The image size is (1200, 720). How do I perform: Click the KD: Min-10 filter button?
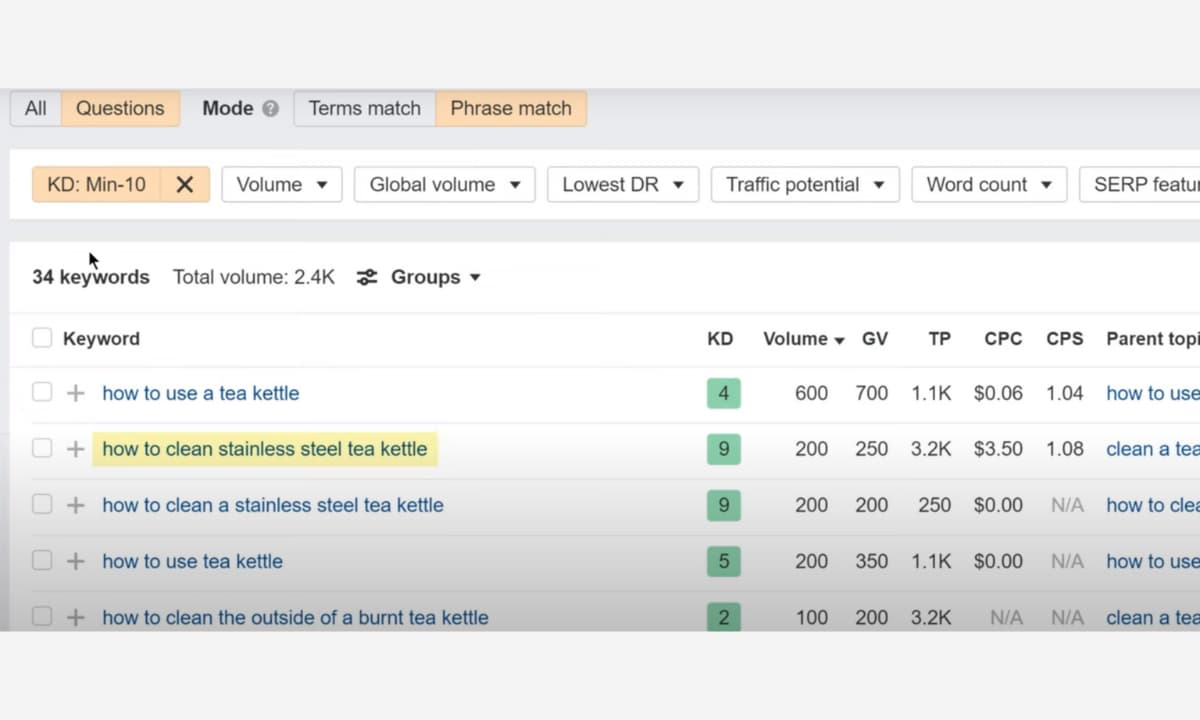96,185
